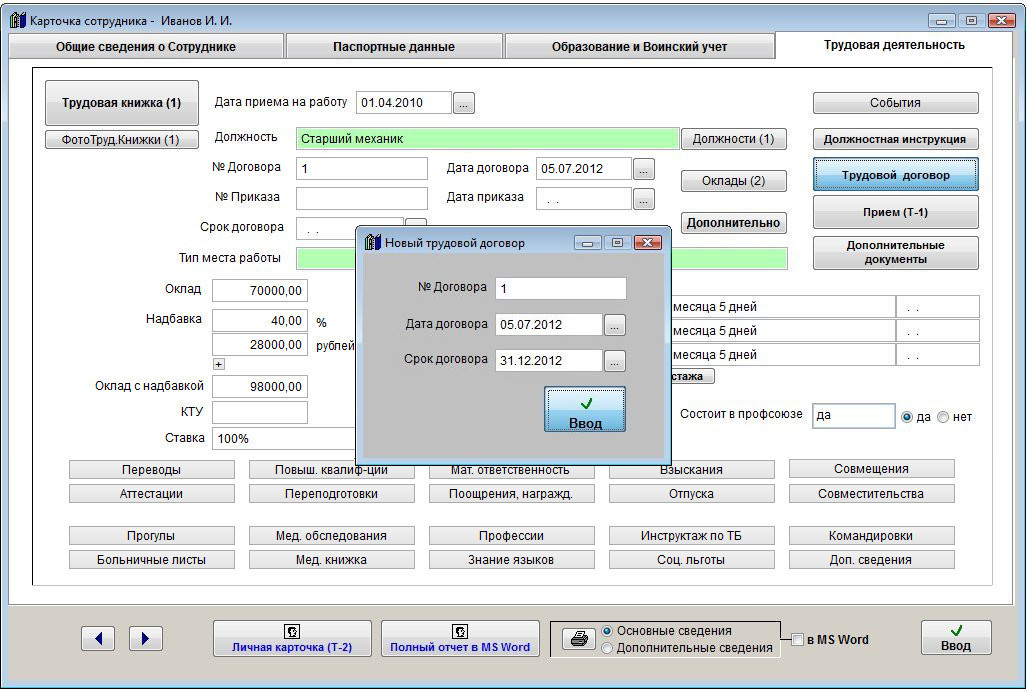The height and width of the screenshot is (691, 1027).
Task: Open date picker next to Дата приказа
Action: tap(644, 198)
